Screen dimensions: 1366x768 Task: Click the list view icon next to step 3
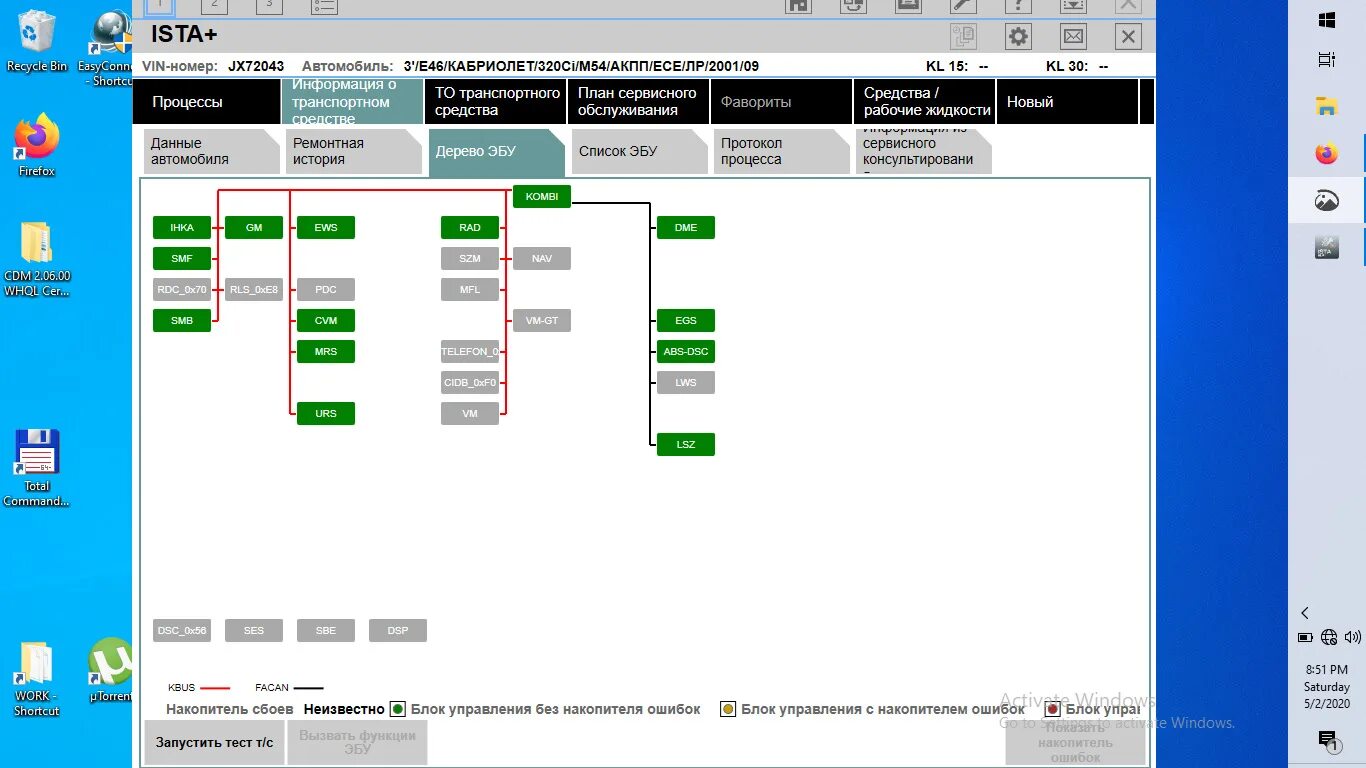pos(323,5)
